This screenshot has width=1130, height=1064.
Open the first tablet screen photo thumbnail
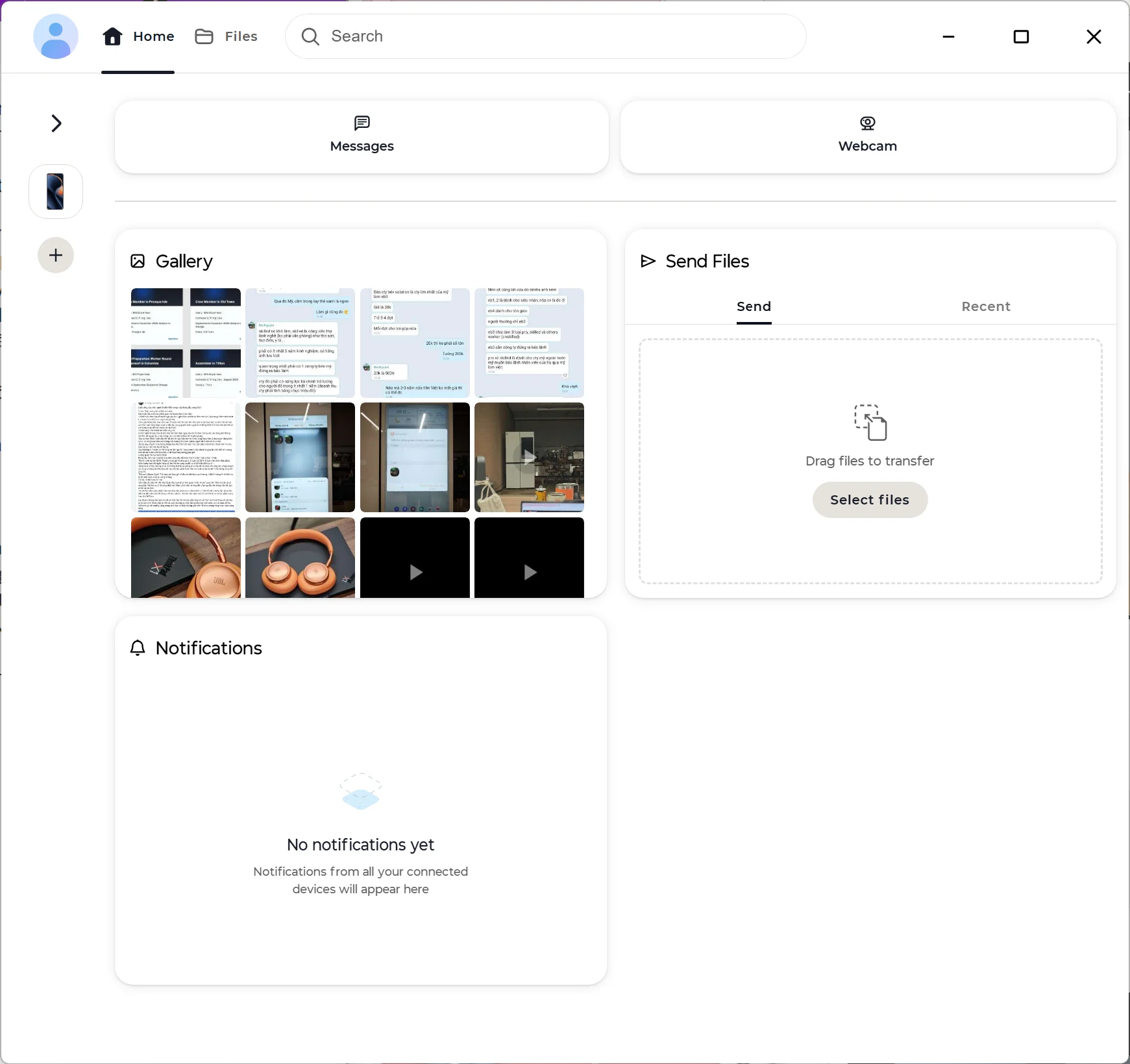pyautogui.click(x=300, y=457)
